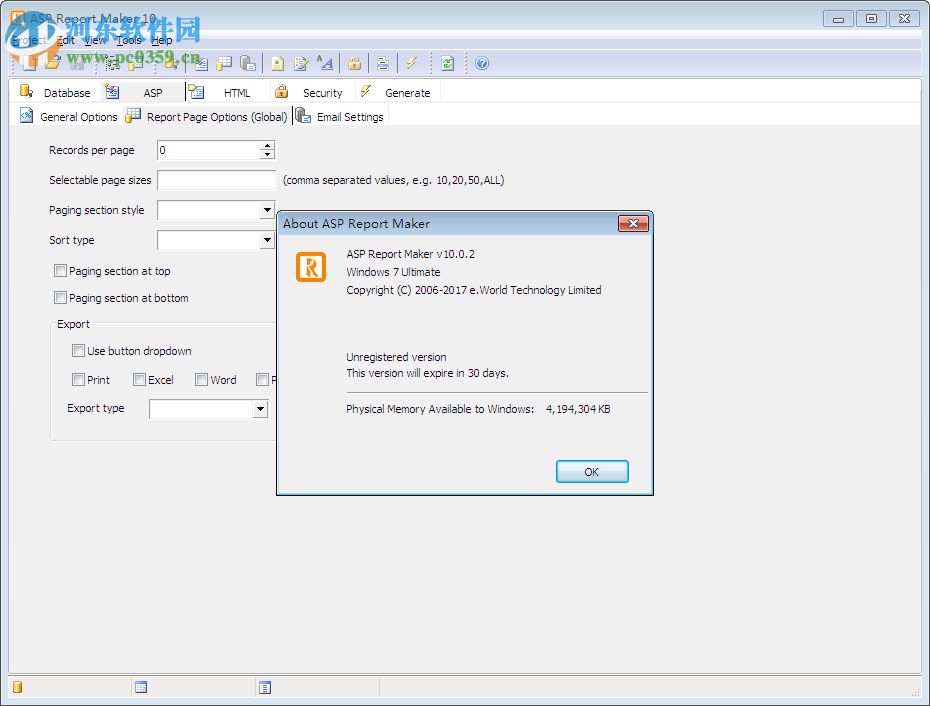
Task: Click the database cylinder with page toolbar icon
Action: (x=248, y=63)
